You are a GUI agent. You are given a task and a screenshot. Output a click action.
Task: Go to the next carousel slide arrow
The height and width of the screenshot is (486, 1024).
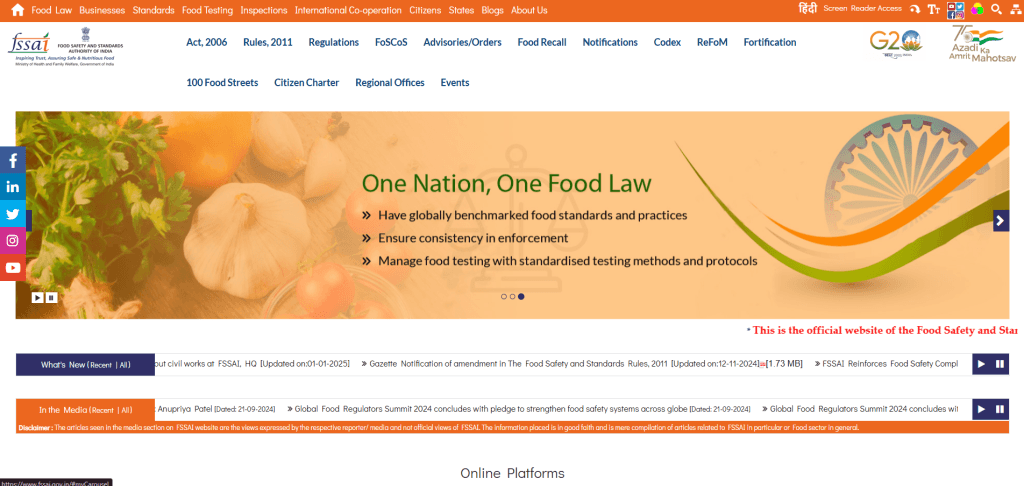(x=1000, y=221)
